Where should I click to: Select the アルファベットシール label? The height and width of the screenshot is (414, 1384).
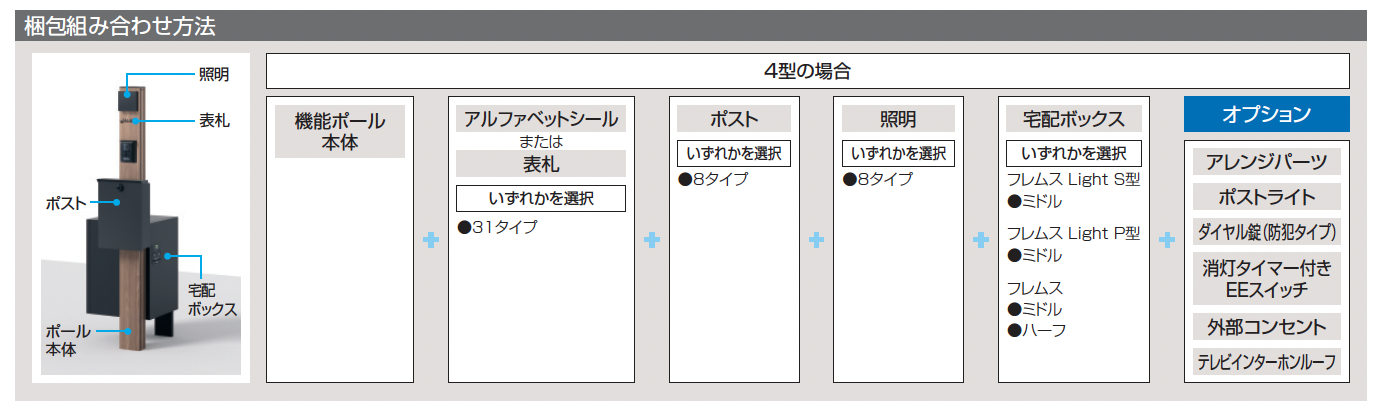(x=541, y=119)
